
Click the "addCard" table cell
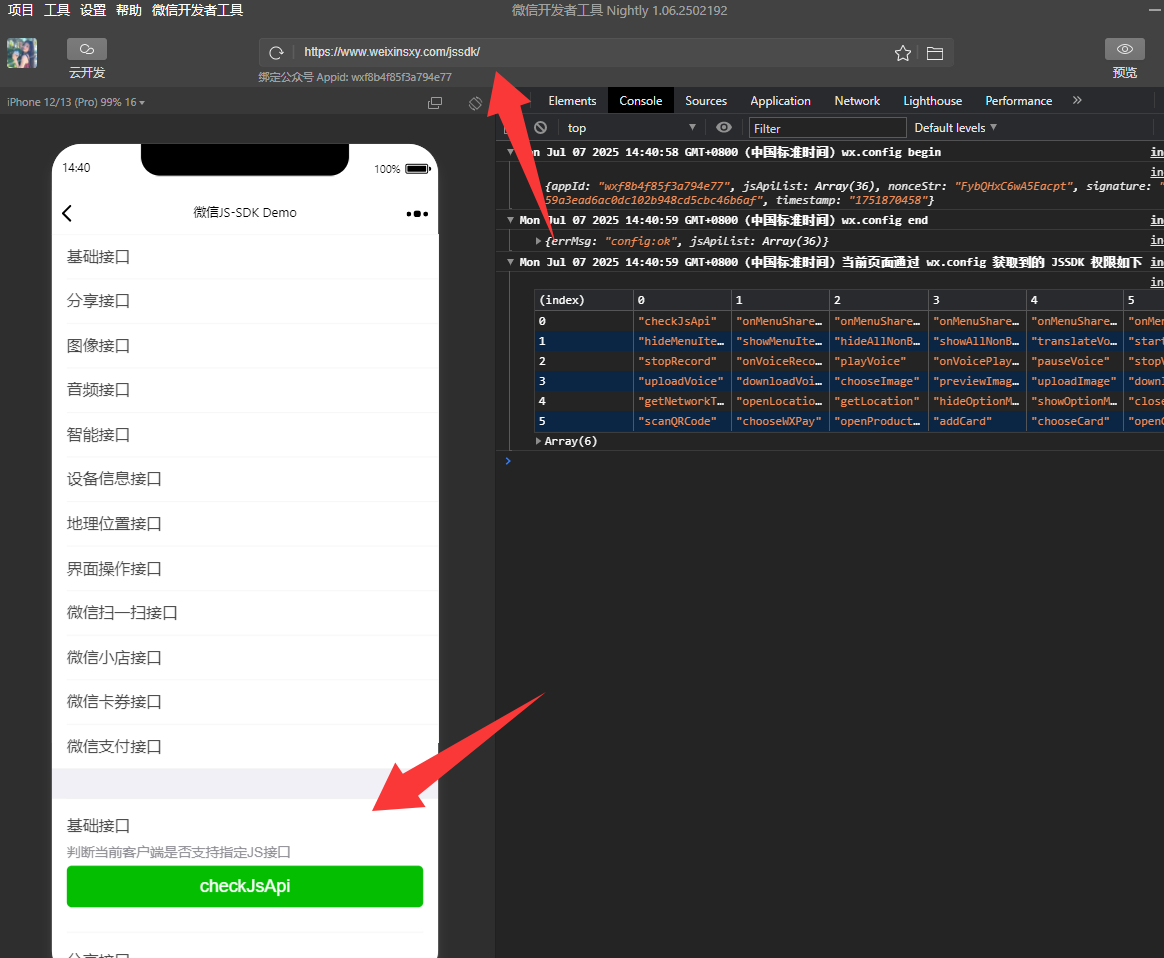pos(977,421)
